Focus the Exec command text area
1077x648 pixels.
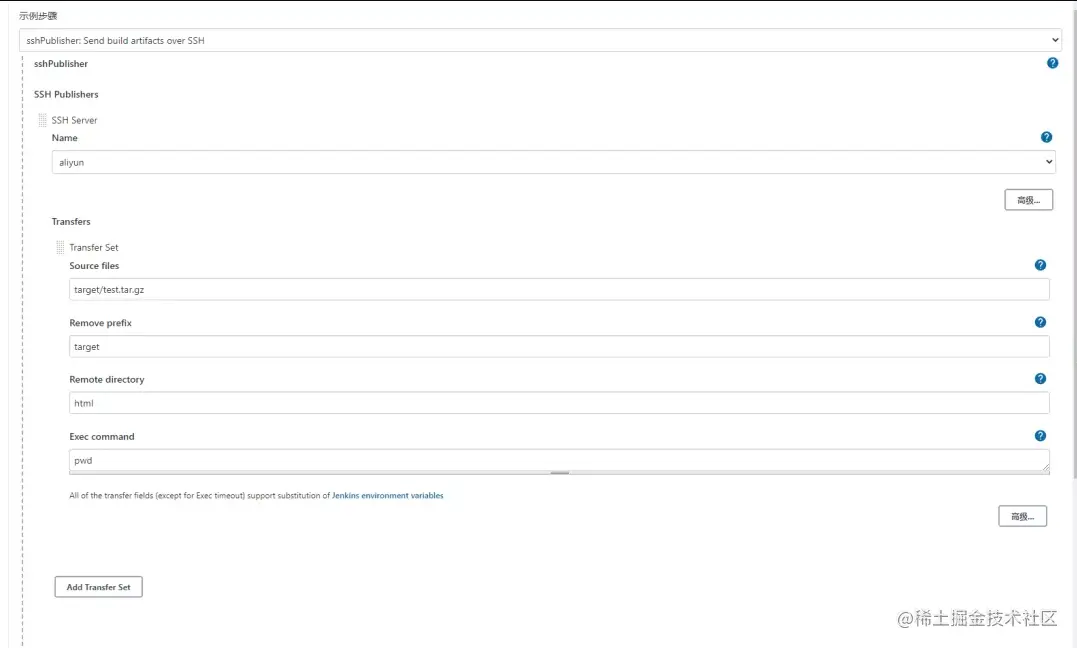click(x=559, y=460)
